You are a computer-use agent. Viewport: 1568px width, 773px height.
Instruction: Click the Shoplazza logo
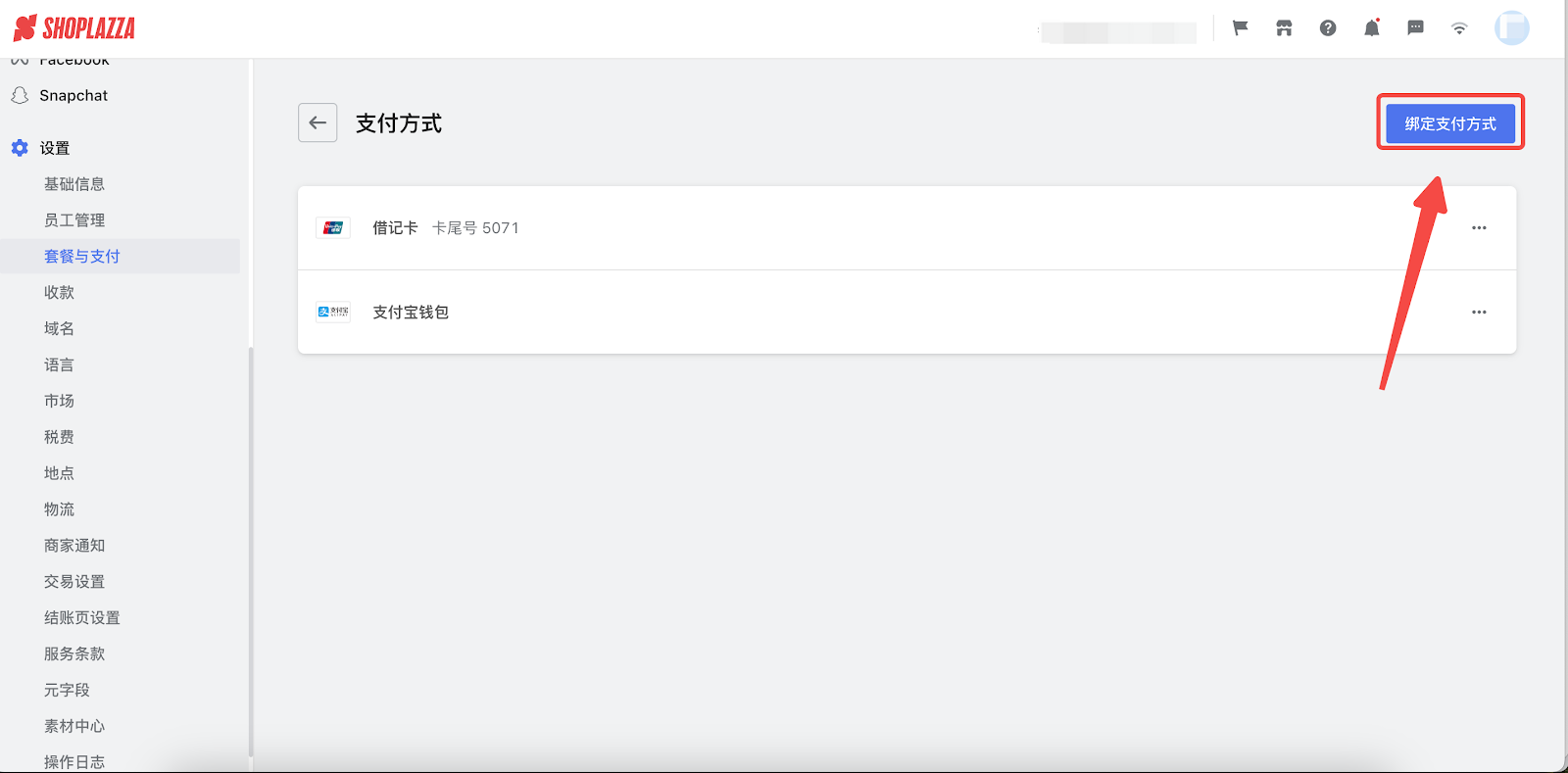tap(74, 28)
